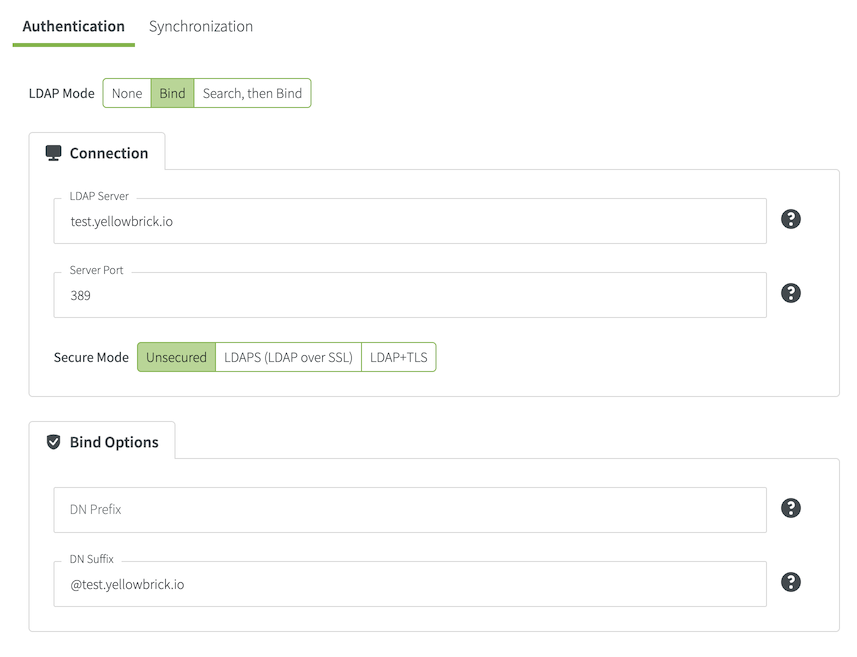
Task: Select Unsecured secure mode
Action: (x=176, y=357)
